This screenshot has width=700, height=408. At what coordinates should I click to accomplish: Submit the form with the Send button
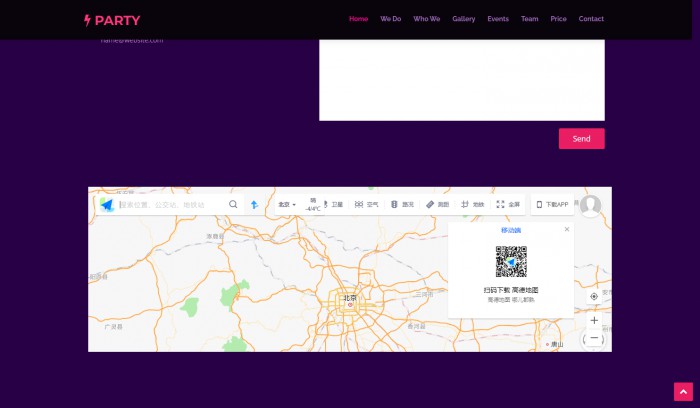tap(582, 138)
